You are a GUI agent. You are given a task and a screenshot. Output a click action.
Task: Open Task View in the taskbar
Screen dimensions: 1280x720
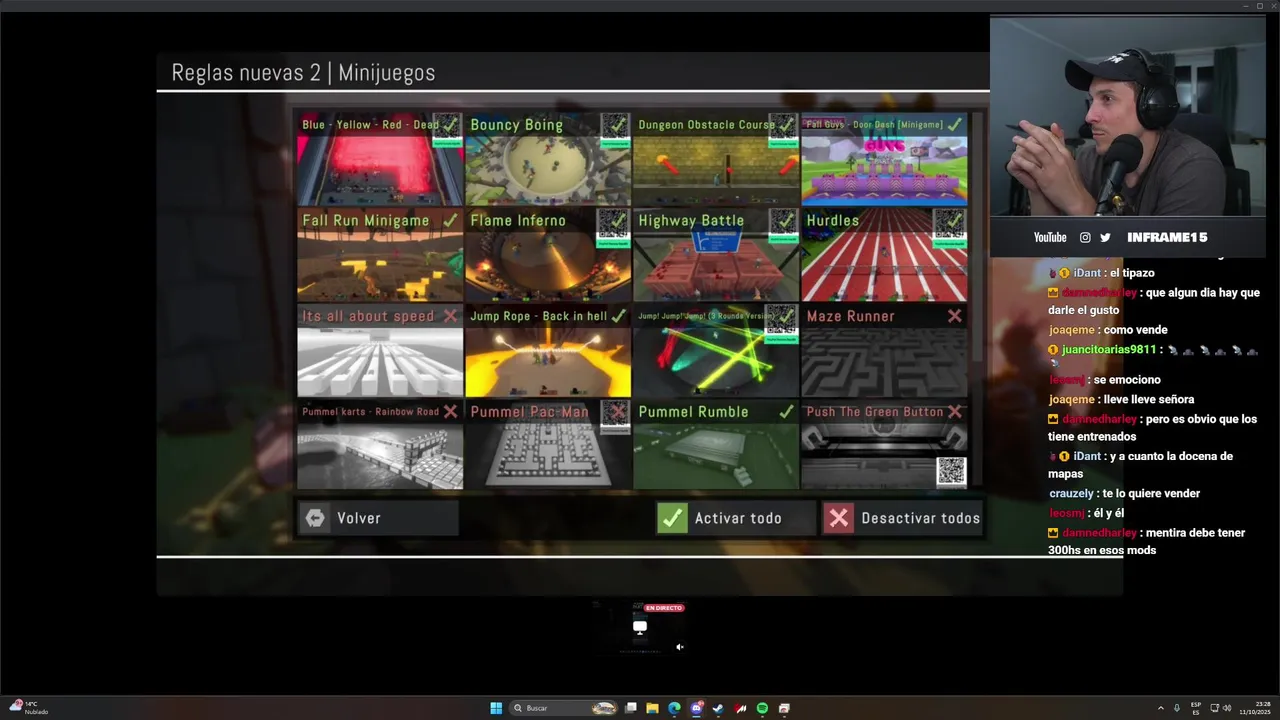click(631, 708)
